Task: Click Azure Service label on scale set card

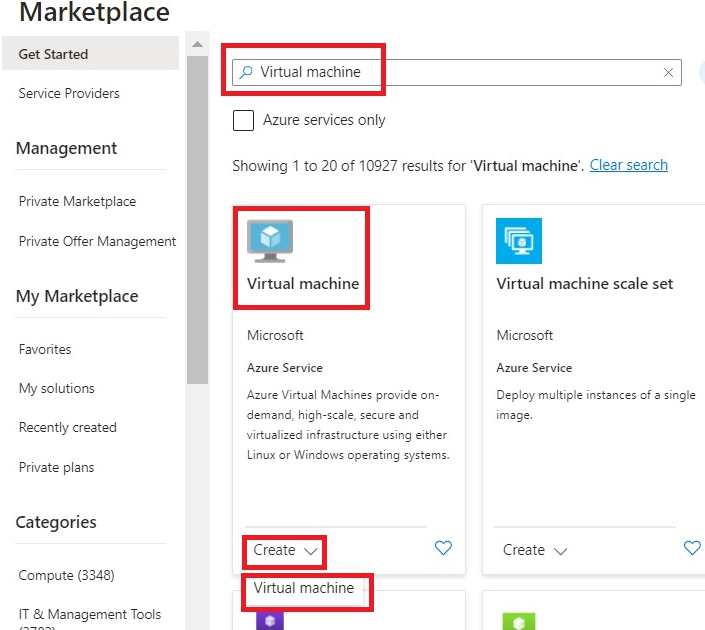Action: coord(534,368)
